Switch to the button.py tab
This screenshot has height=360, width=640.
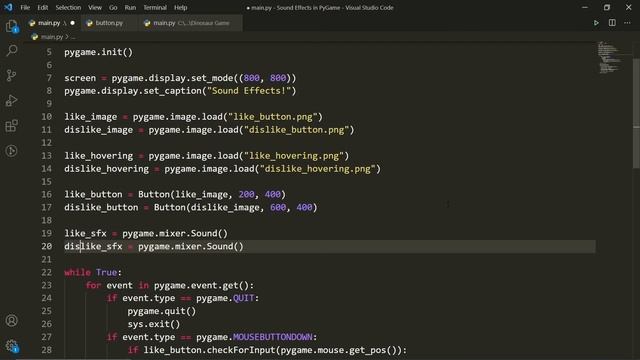point(109,23)
